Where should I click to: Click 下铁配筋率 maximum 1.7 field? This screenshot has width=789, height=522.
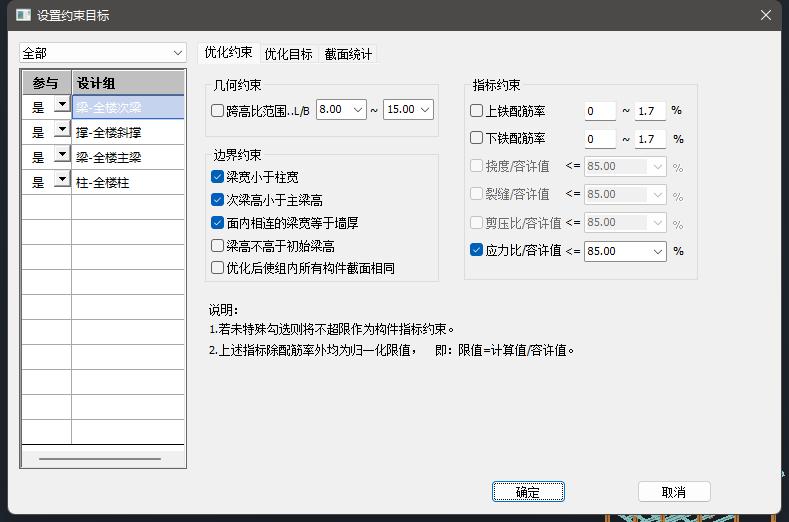[x=651, y=139]
